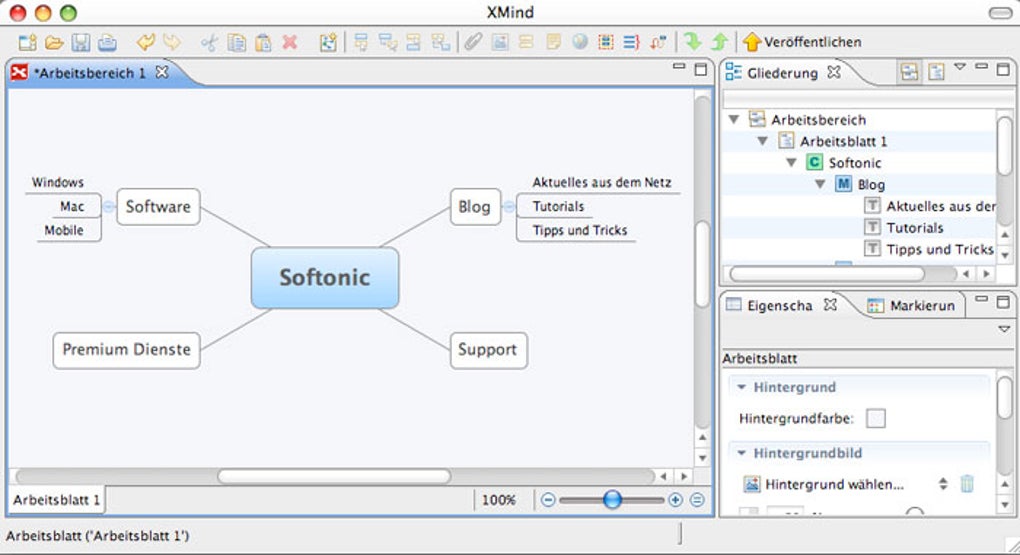Click the Veröffentlichen button
1020x555 pixels.
(x=801, y=42)
